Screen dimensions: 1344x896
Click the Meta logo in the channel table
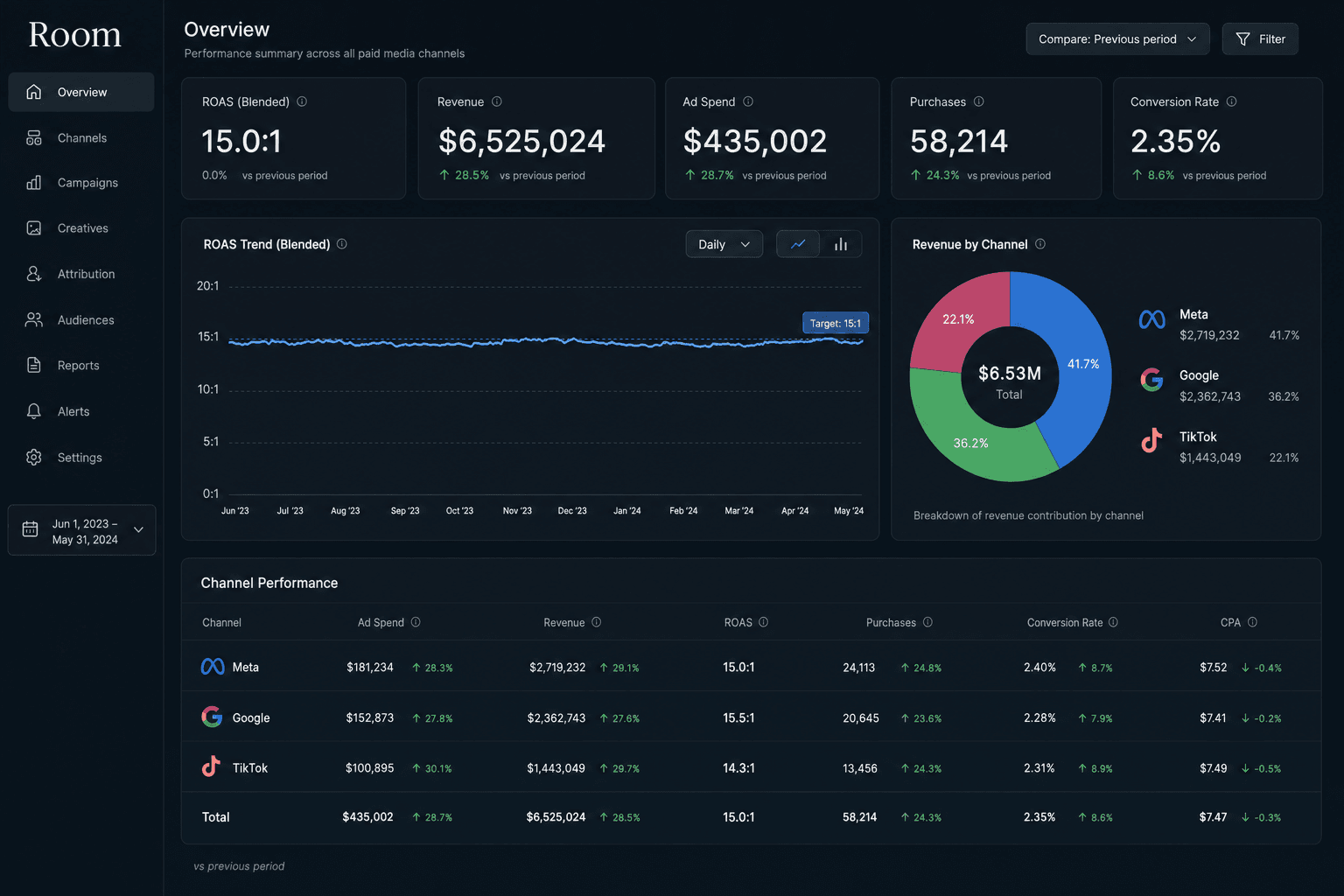[213, 667]
